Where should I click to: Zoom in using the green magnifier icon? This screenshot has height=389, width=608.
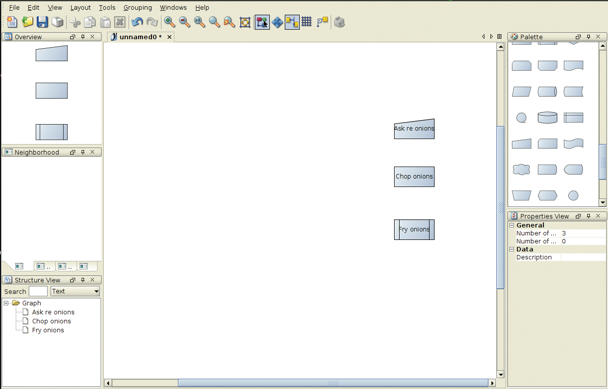click(169, 22)
